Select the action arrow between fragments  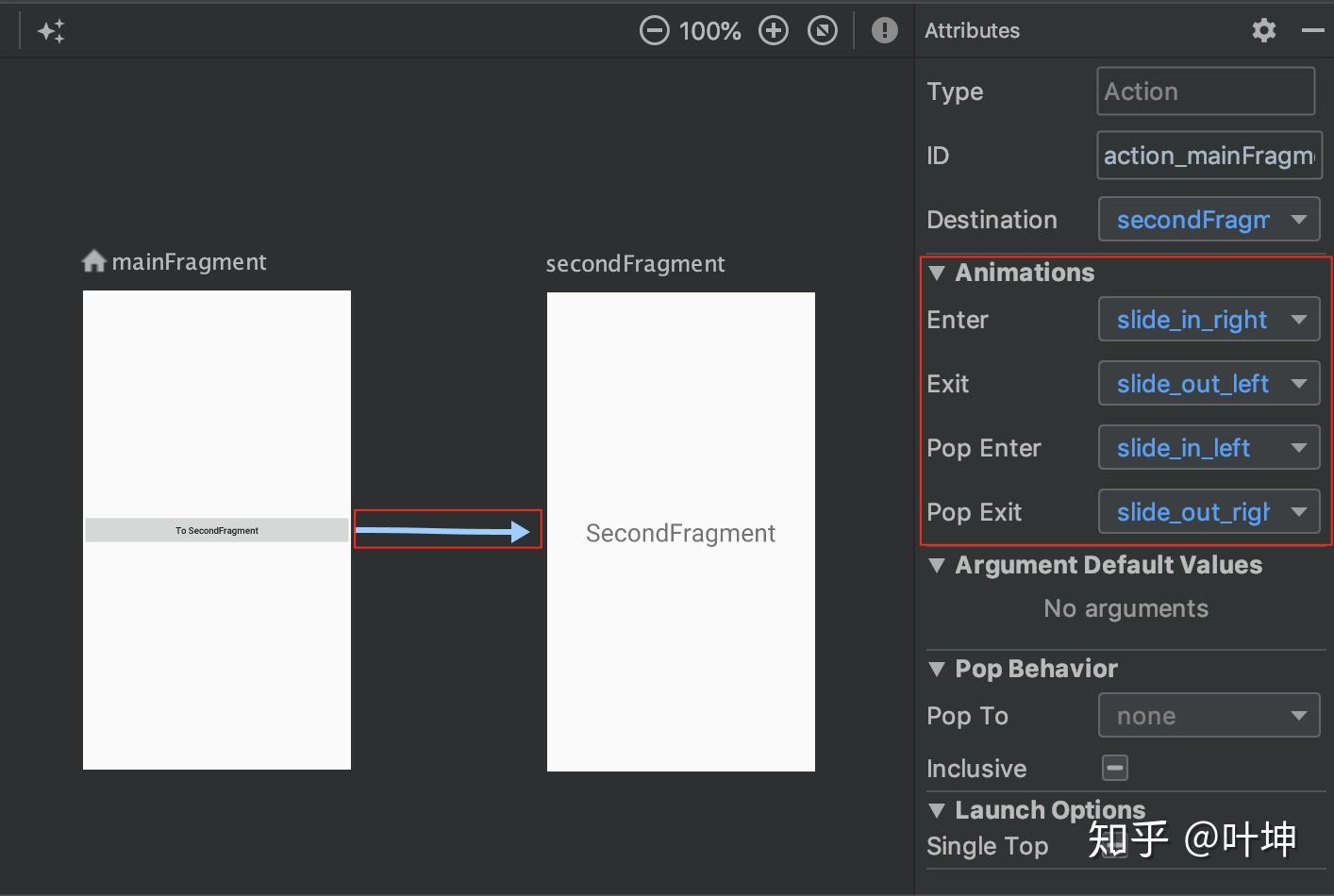click(x=443, y=531)
